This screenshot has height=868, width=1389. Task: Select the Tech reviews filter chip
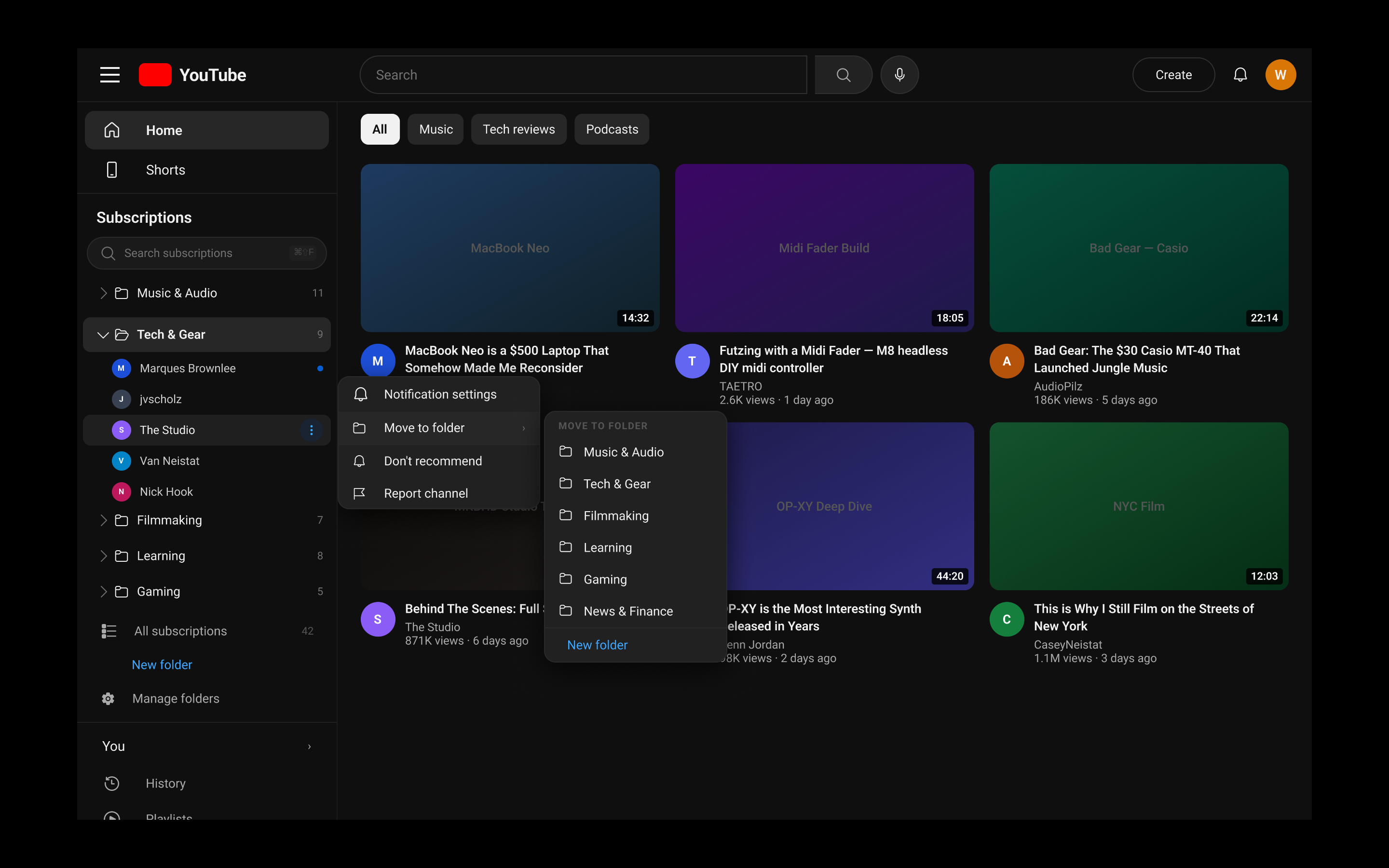(518, 129)
